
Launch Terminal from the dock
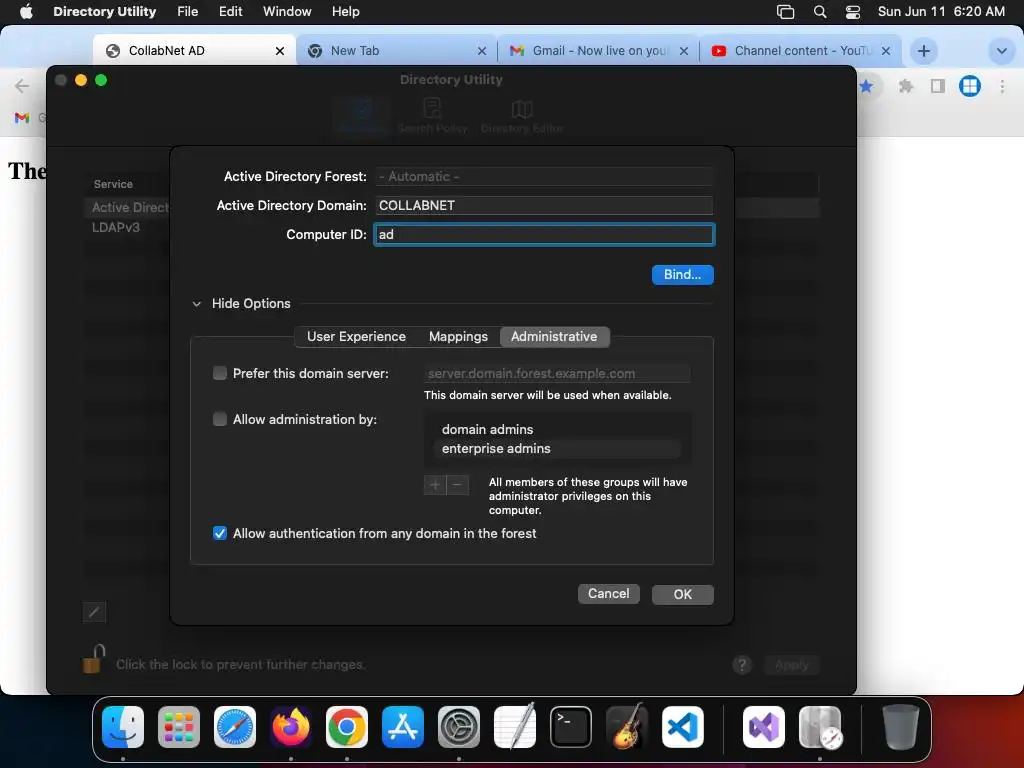[571, 727]
